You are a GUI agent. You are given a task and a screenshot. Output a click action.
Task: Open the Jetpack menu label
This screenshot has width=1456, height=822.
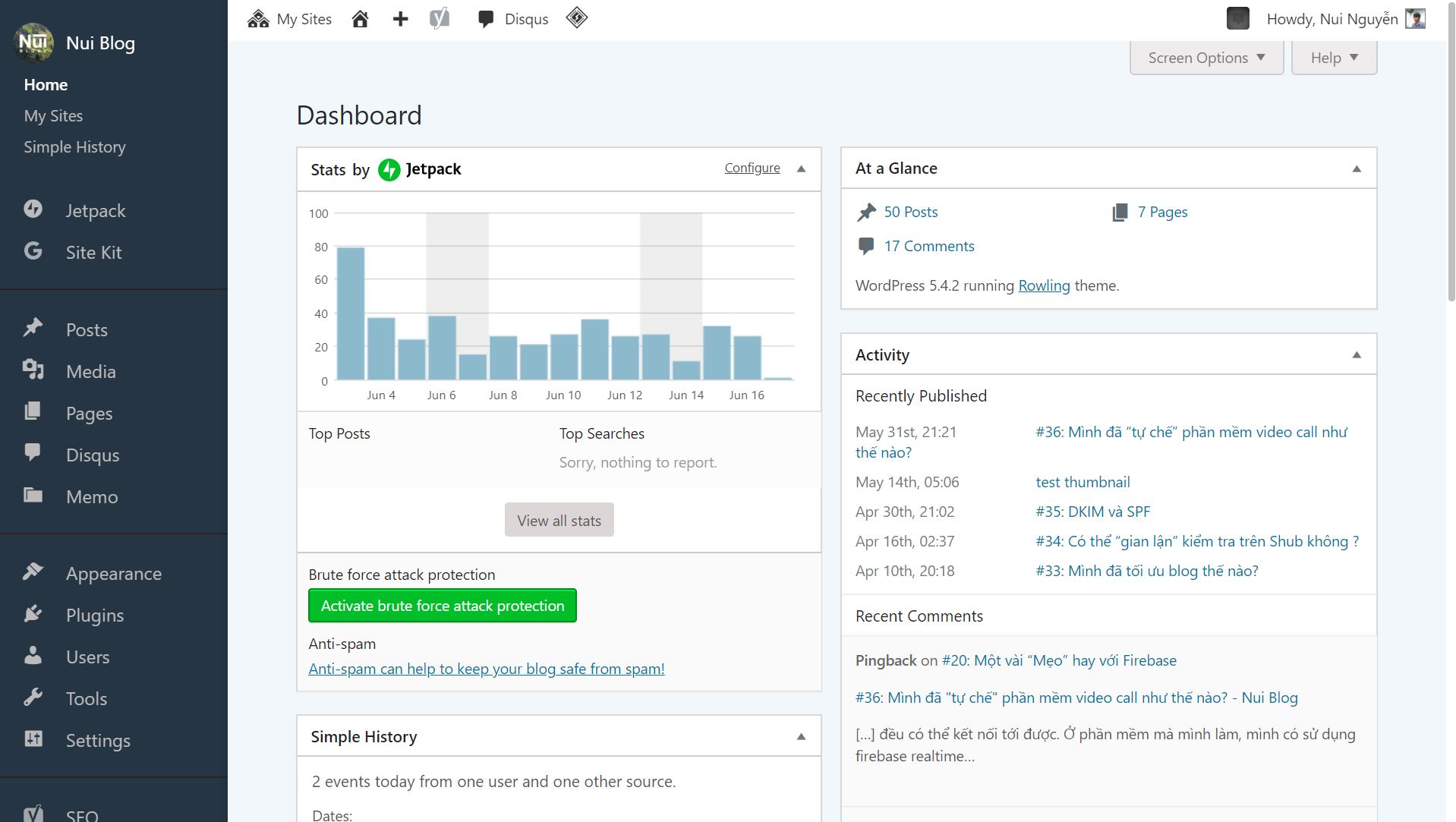(96, 210)
